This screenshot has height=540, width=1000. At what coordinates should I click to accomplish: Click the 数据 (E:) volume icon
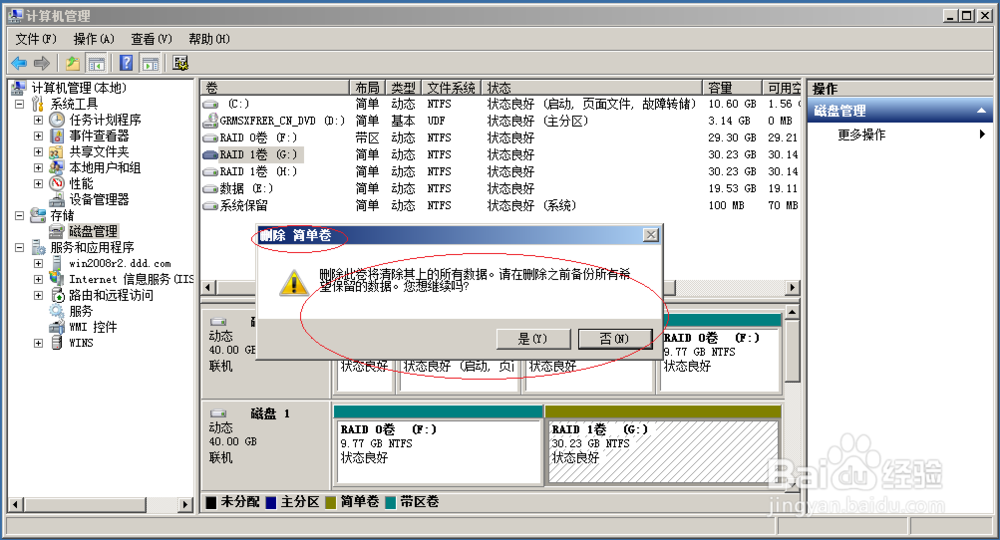click(x=210, y=189)
